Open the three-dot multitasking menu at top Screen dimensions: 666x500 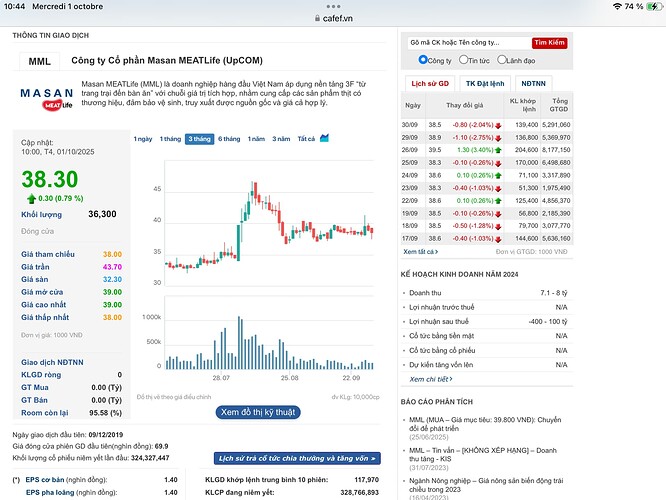[333, 6]
